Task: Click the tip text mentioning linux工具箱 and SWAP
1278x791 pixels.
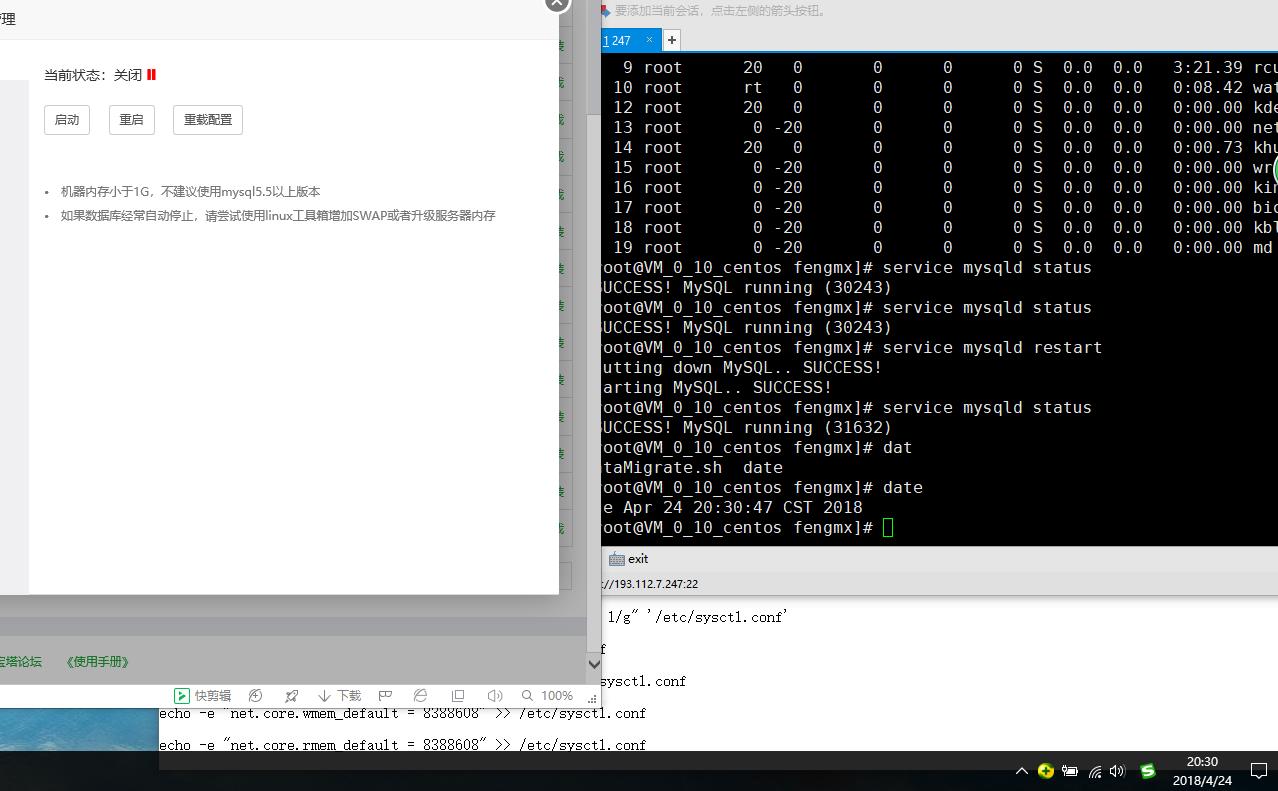Action: coord(278,216)
